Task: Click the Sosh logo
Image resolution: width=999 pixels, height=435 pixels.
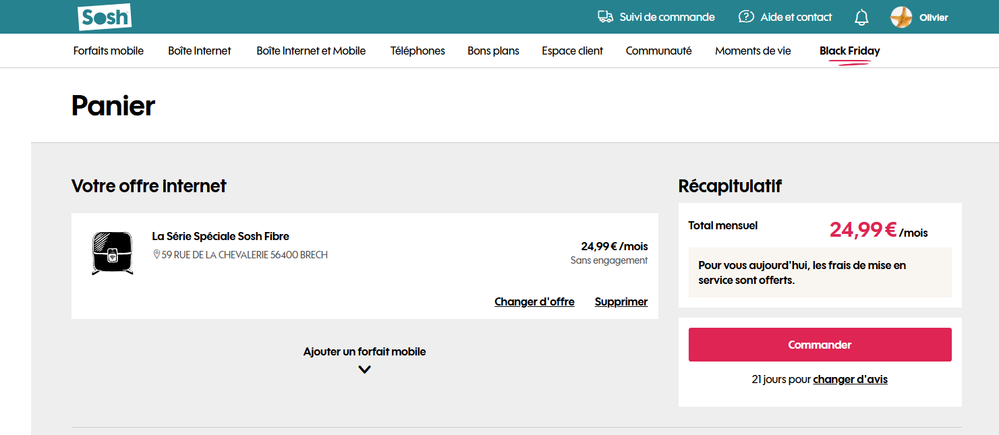Action: 104,17
